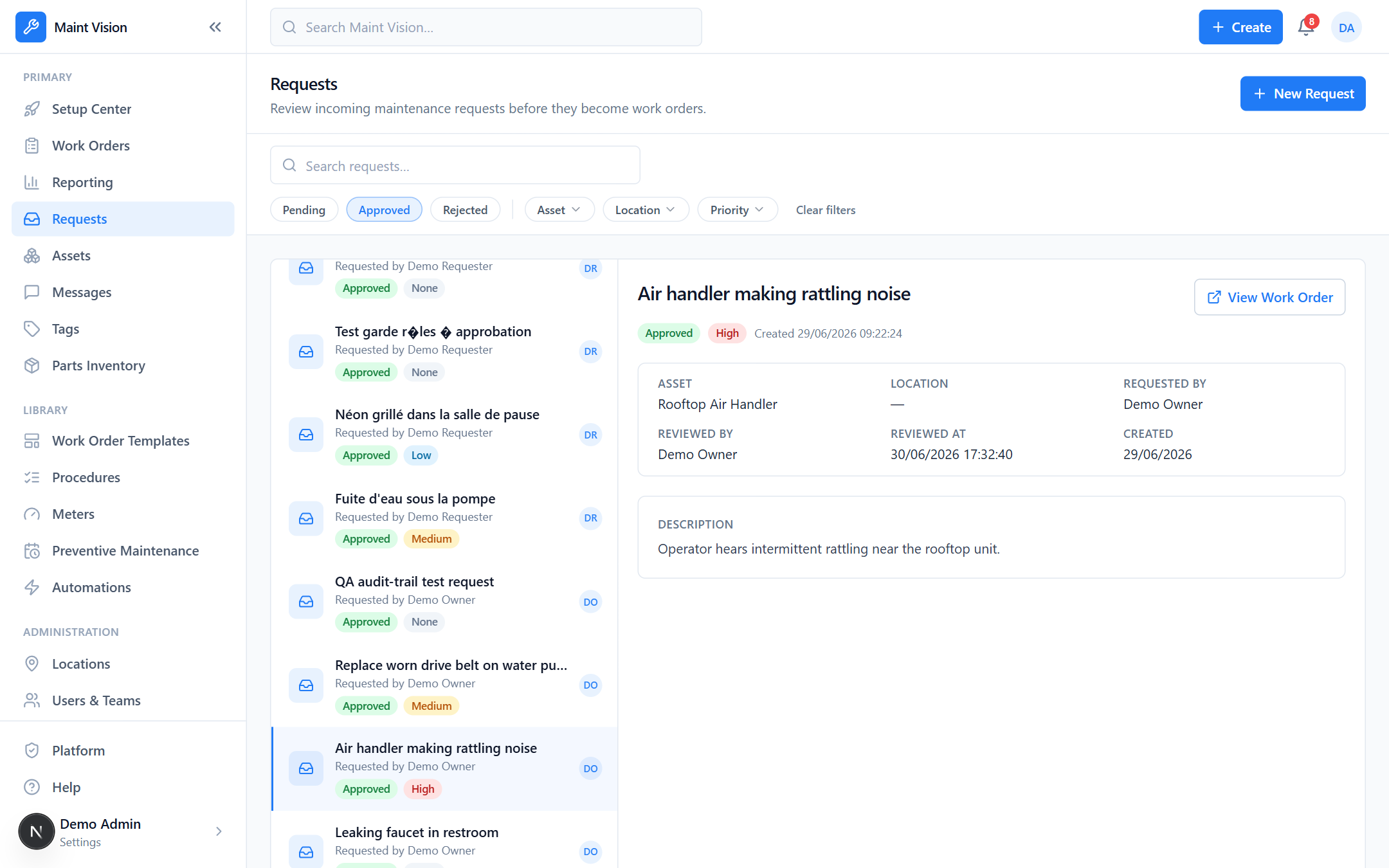Click the View Work Order button

click(x=1269, y=297)
